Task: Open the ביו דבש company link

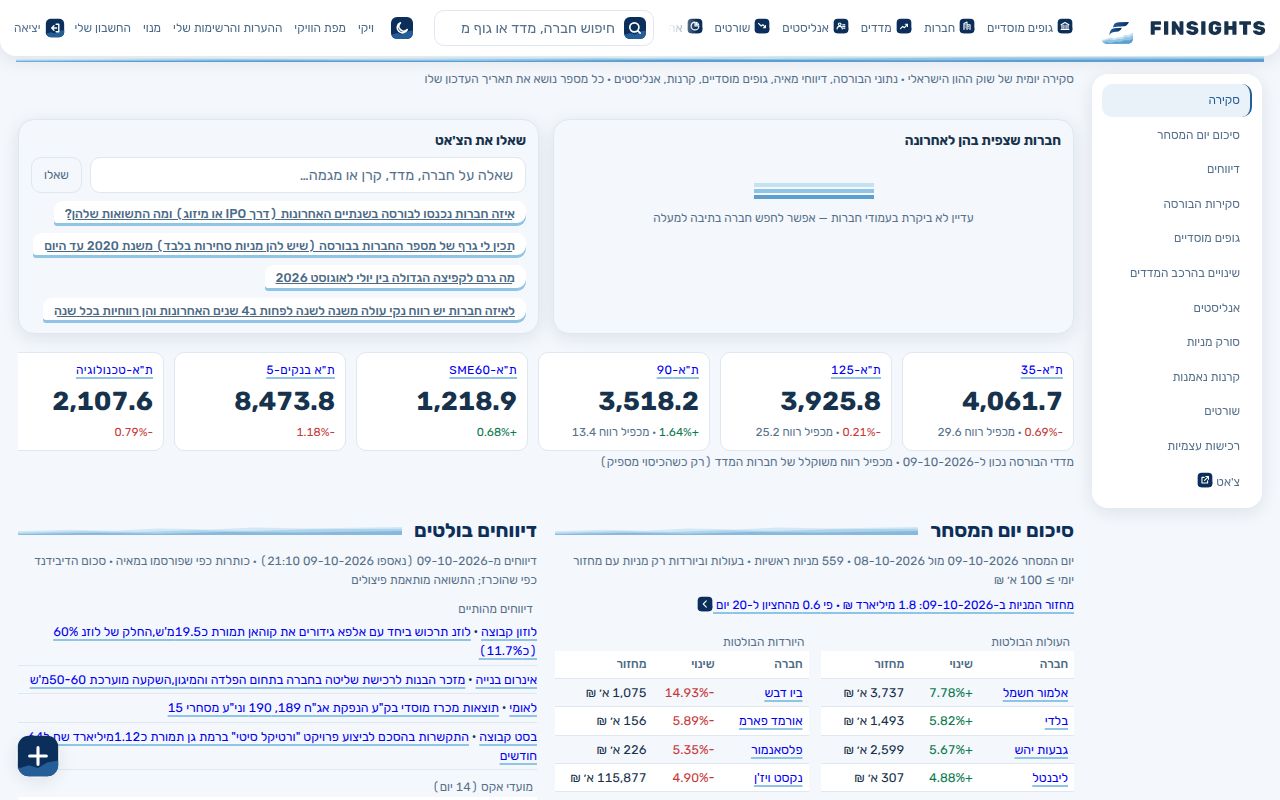Action: (x=783, y=693)
